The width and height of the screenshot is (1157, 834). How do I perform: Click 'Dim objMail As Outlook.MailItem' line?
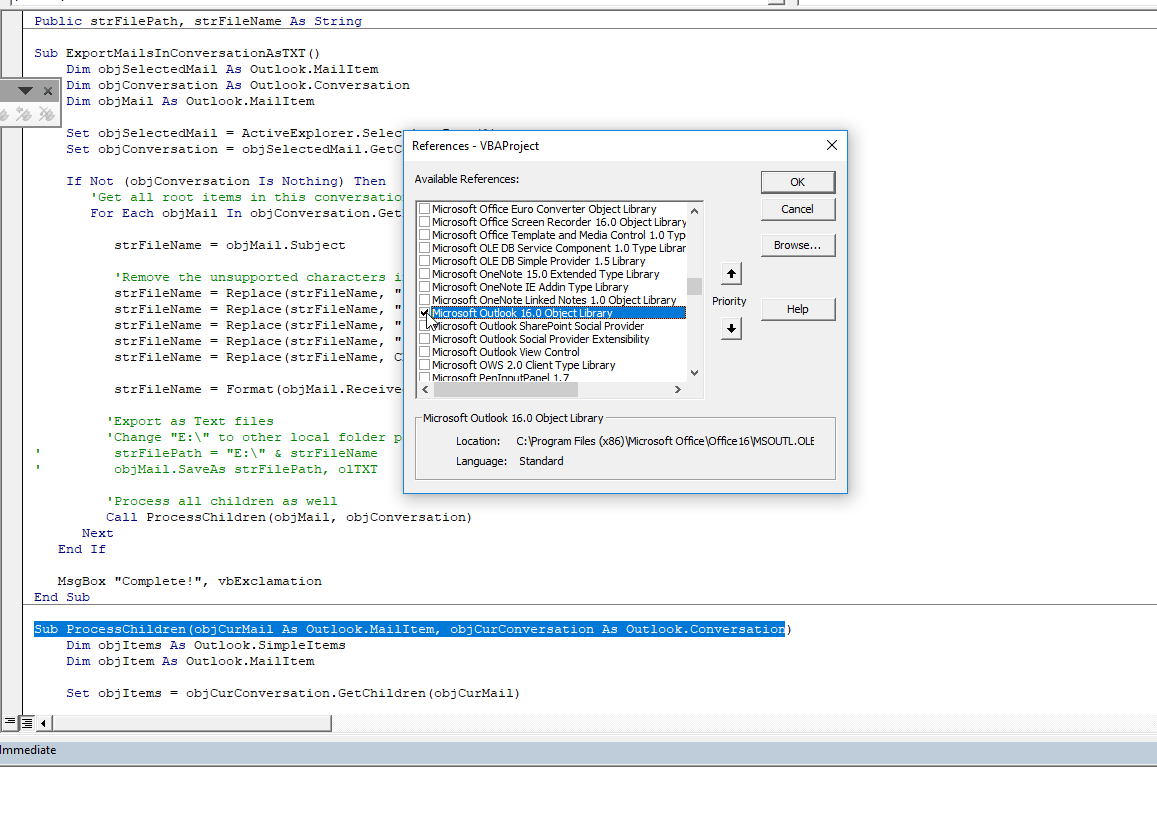coord(190,101)
